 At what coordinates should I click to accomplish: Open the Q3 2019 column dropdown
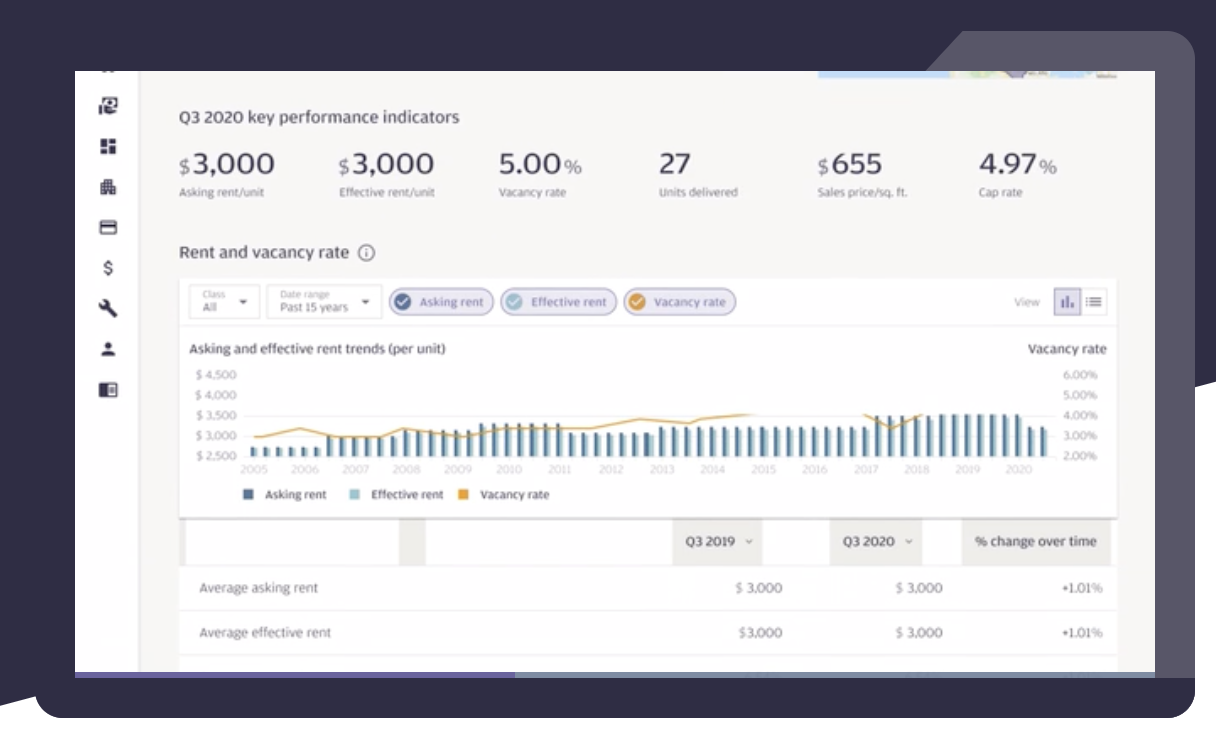(x=718, y=542)
